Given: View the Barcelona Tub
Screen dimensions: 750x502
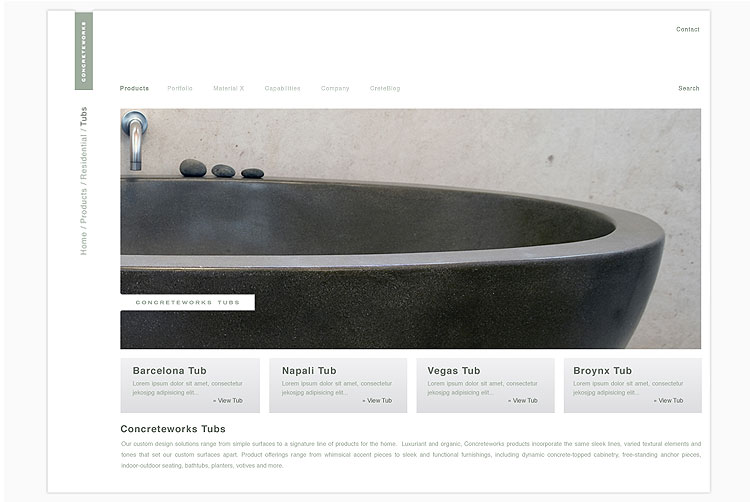Looking at the screenshot, I should [x=228, y=401].
